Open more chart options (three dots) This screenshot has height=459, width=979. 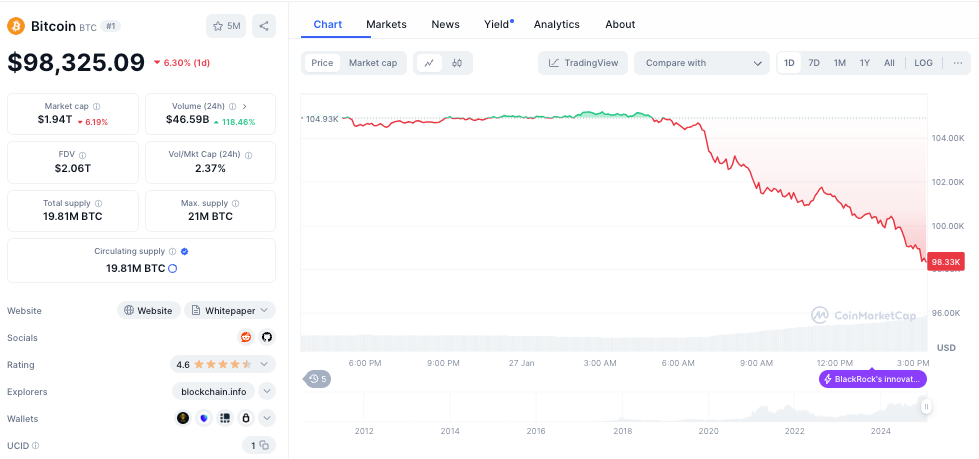click(957, 63)
